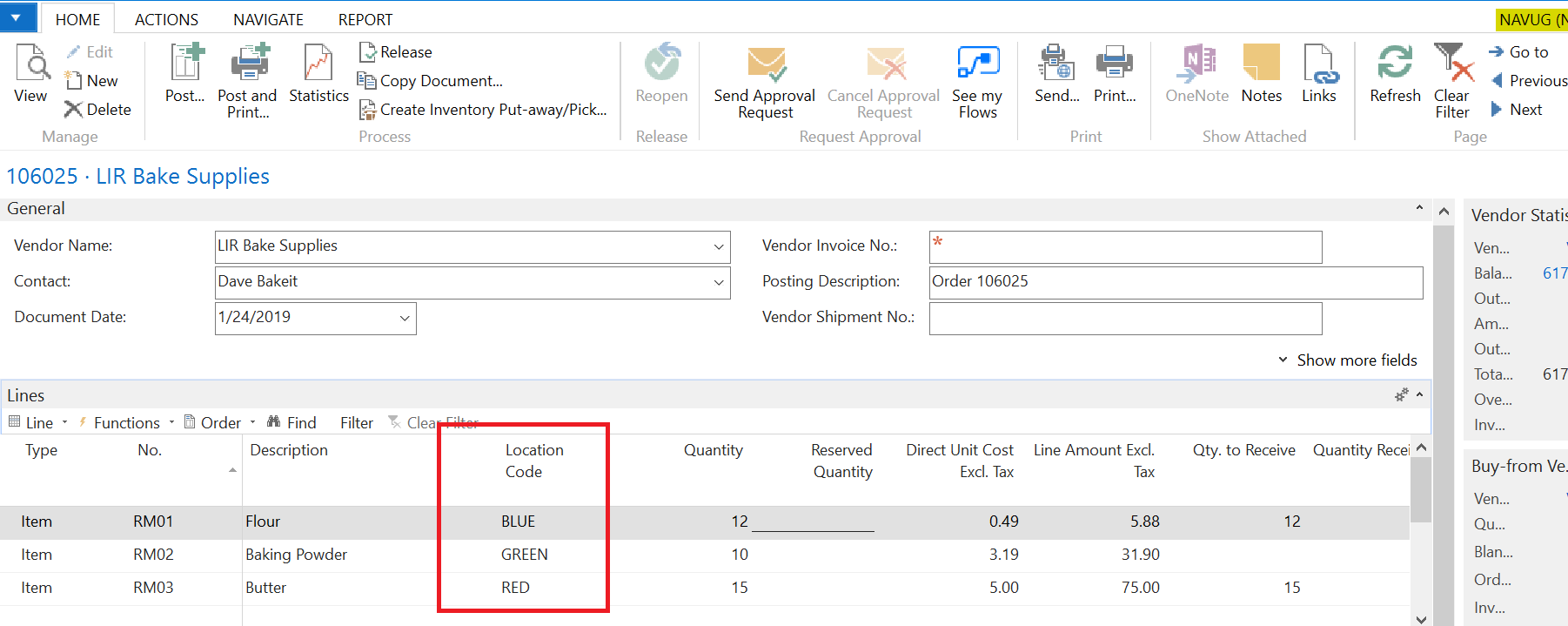Open the Vendor Name dropdown
Screen dimensions: 1568x626
click(719, 247)
